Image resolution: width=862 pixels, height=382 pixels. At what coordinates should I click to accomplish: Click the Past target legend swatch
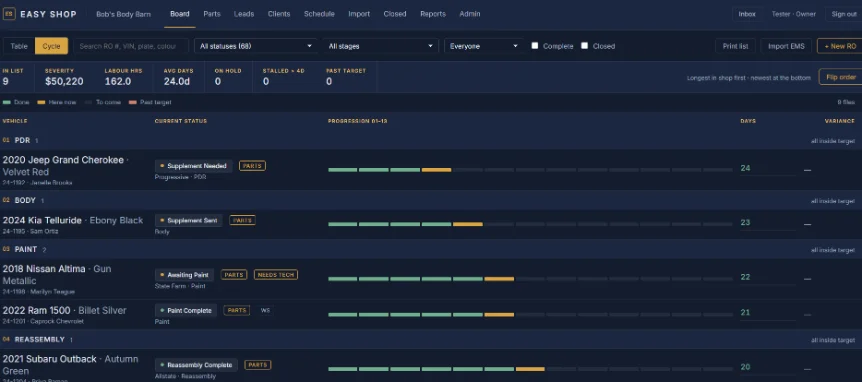click(x=132, y=103)
